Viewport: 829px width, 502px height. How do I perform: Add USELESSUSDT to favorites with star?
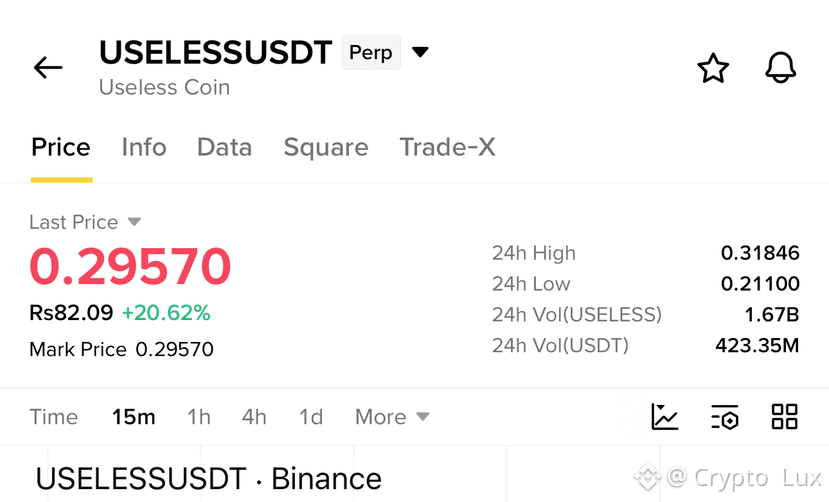click(x=713, y=68)
